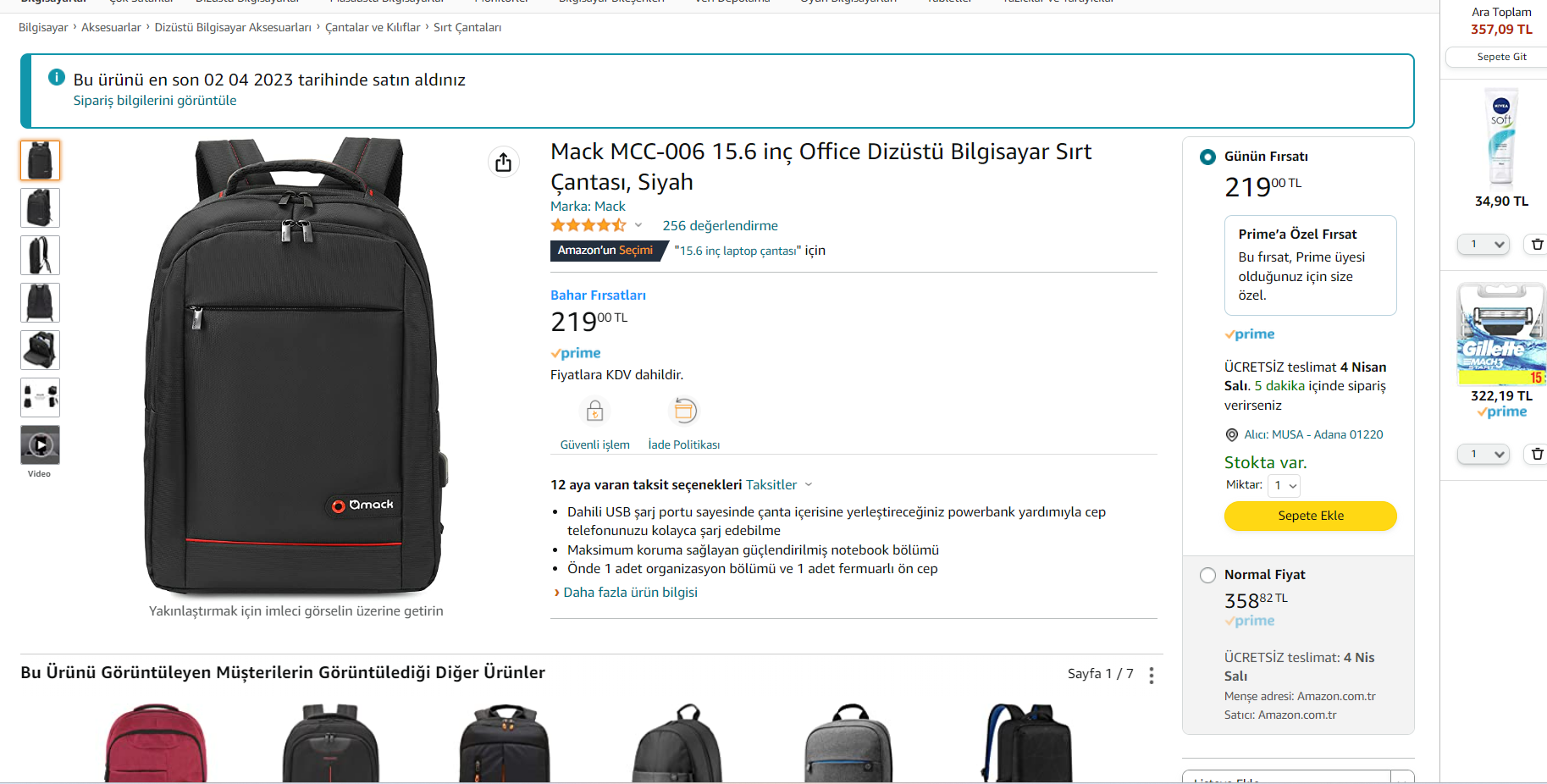Viewport: 1547px width, 784px height.
Task: Play the product video thumbnail
Action: 40,444
